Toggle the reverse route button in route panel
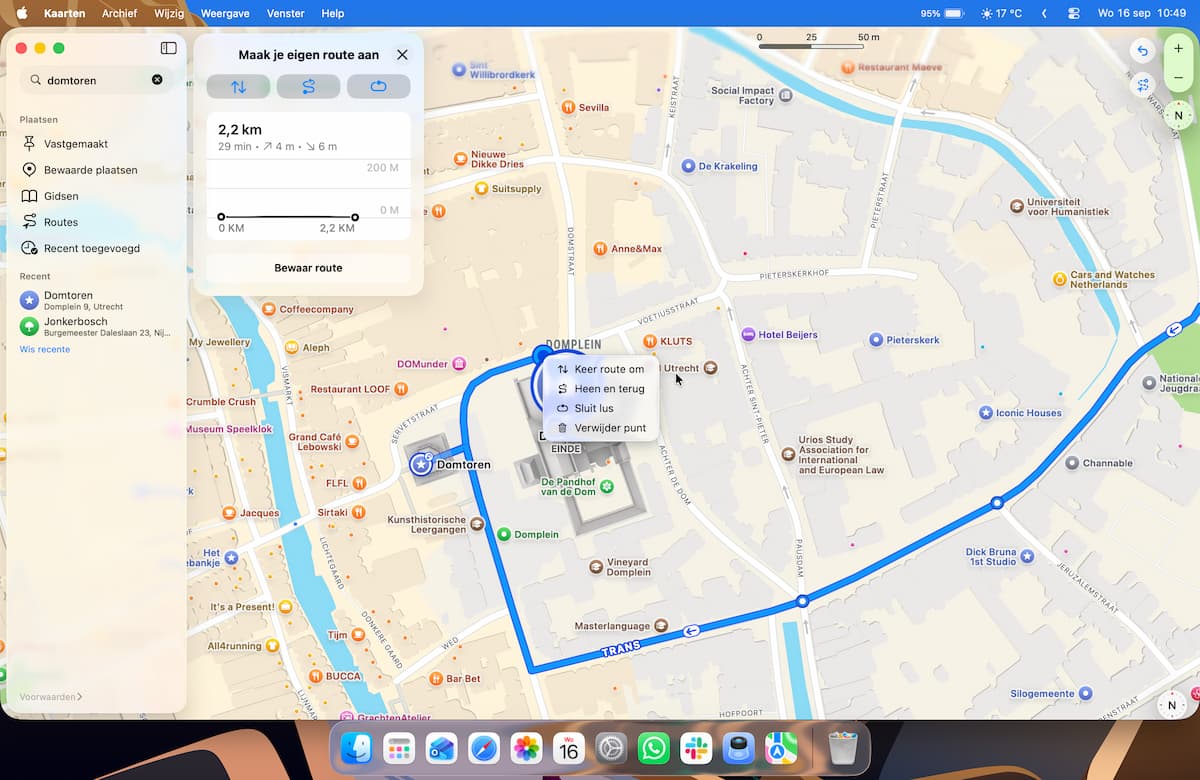The image size is (1200, 780). click(238, 87)
